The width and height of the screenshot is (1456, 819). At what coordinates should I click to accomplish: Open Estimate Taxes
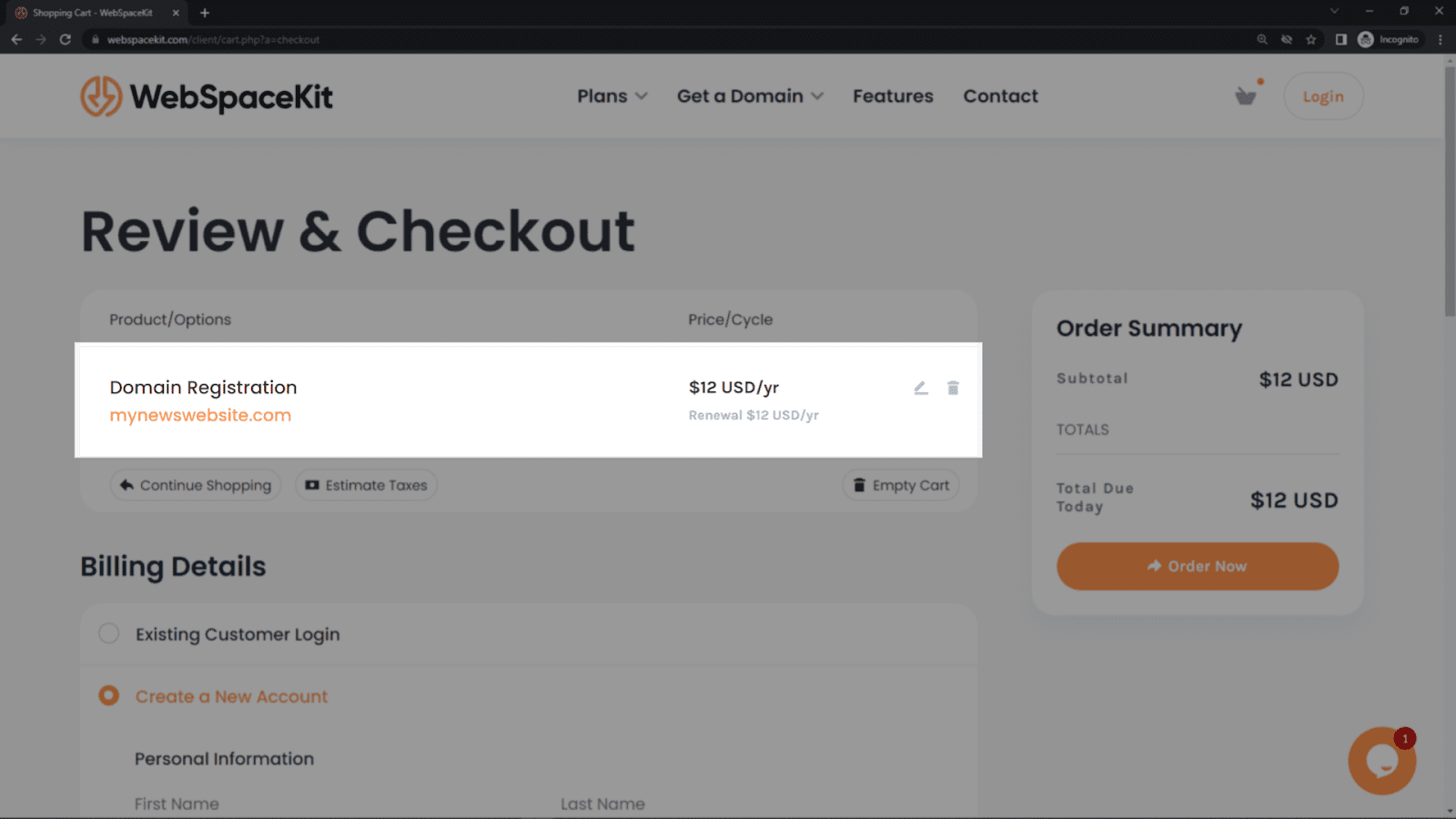coord(366,485)
